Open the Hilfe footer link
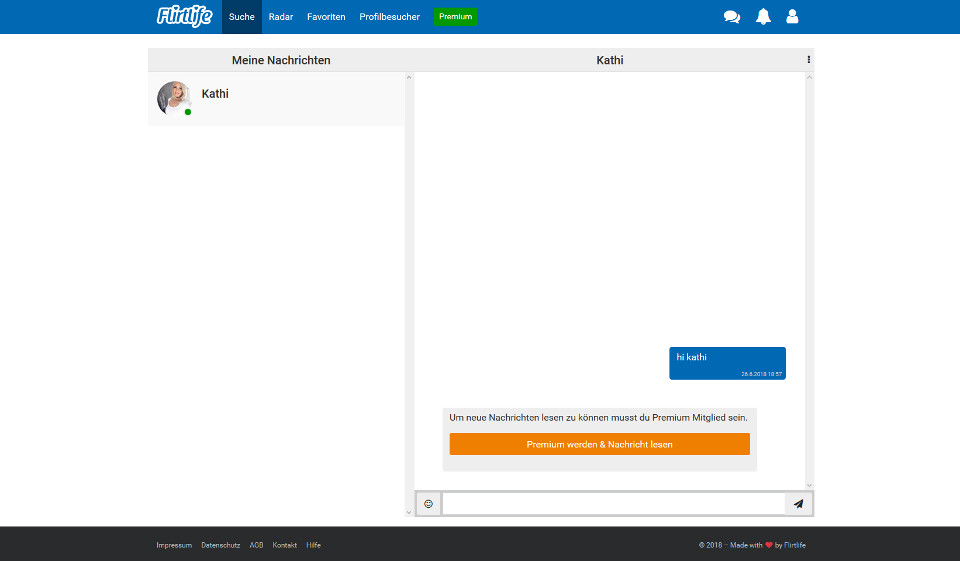The height and width of the screenshot is (561, 960). coord(314,545)
